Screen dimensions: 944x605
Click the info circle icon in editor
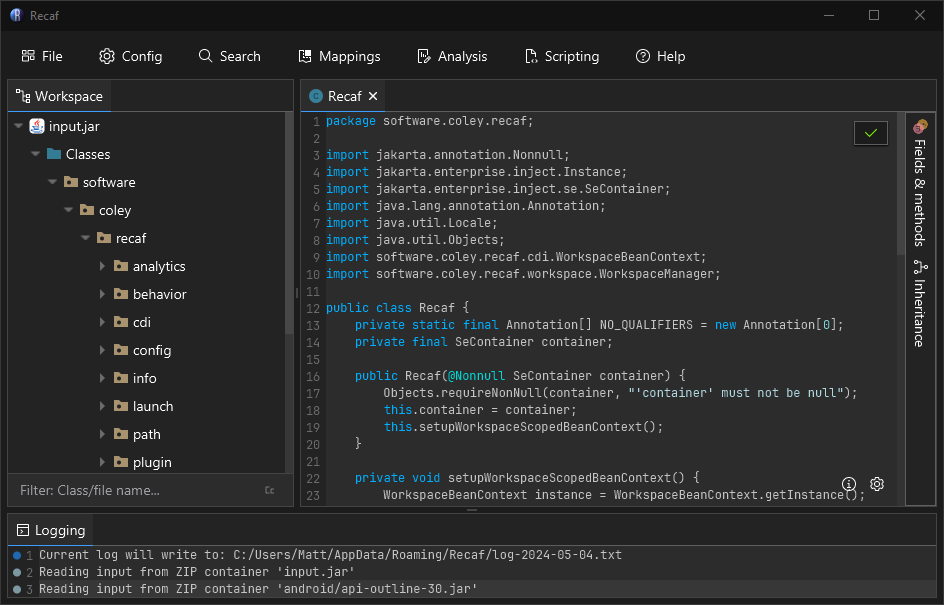click(x=849, y=485)
